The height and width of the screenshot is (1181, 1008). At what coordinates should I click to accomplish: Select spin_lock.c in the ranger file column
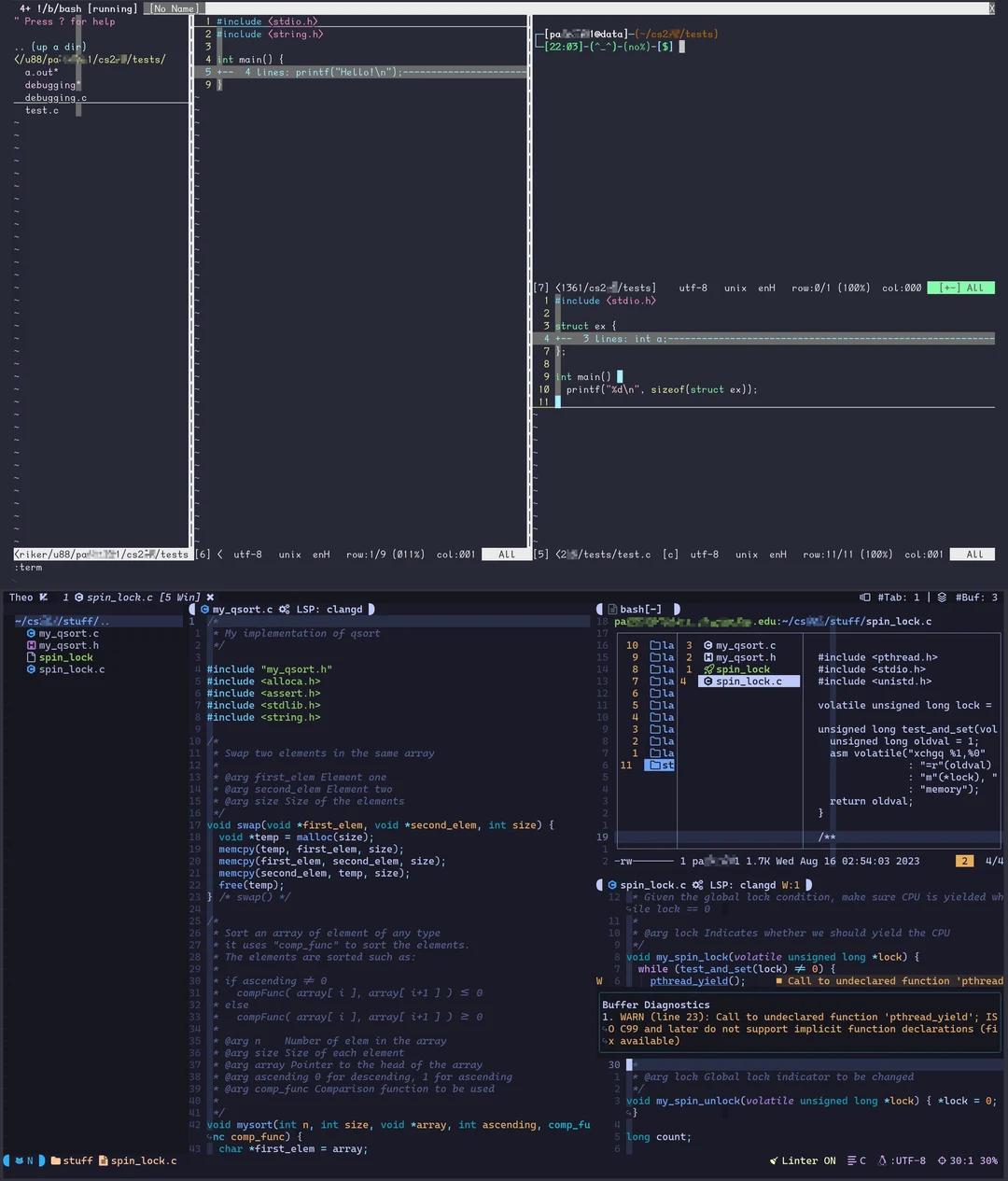[749, 681]
